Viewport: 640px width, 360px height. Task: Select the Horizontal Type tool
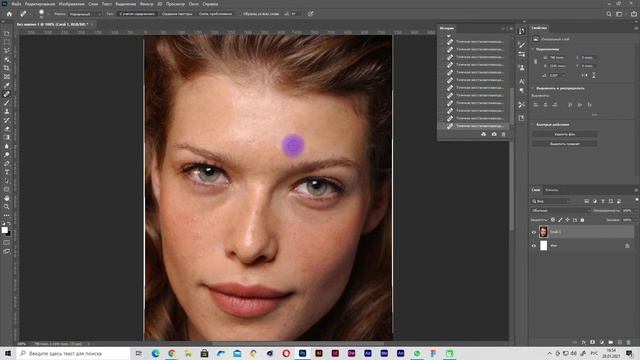(x=7, y=172)
